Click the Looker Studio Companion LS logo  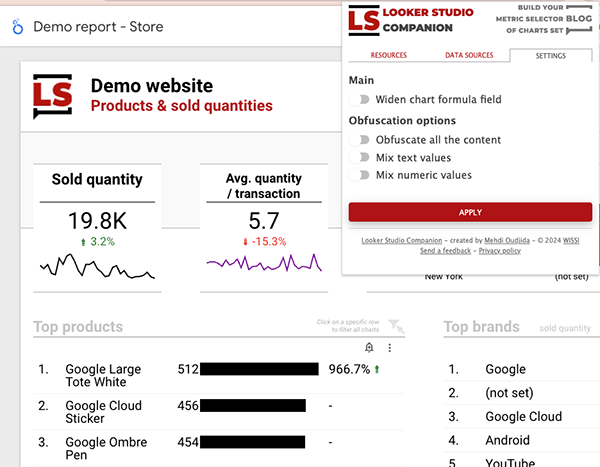(364, 21)
